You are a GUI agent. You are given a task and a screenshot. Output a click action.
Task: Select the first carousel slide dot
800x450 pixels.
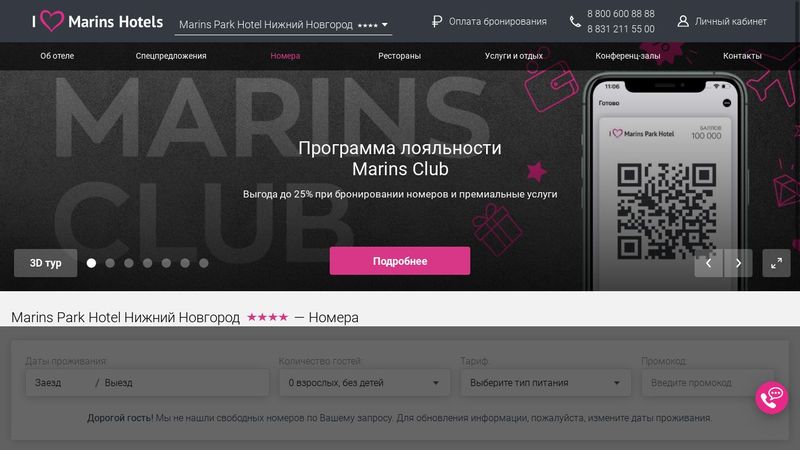(x=91, y=263)
